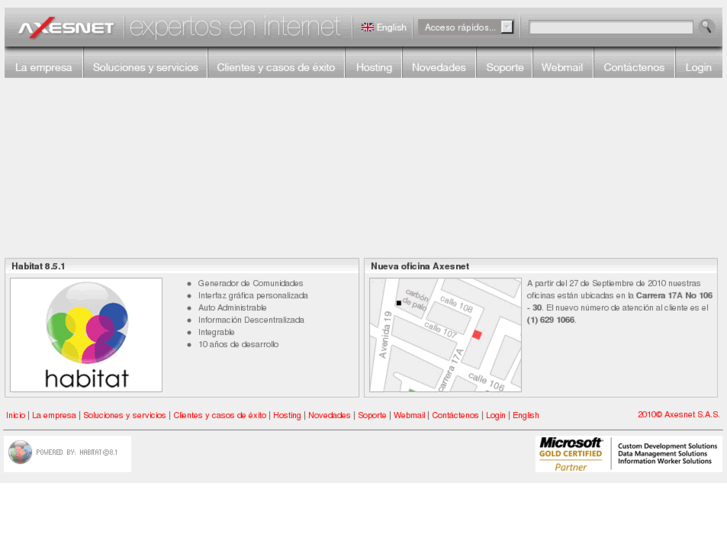Click Clientes y casos de éxito footer link
This screenshot has width=727, height=545.
click(x=220, y=415)
